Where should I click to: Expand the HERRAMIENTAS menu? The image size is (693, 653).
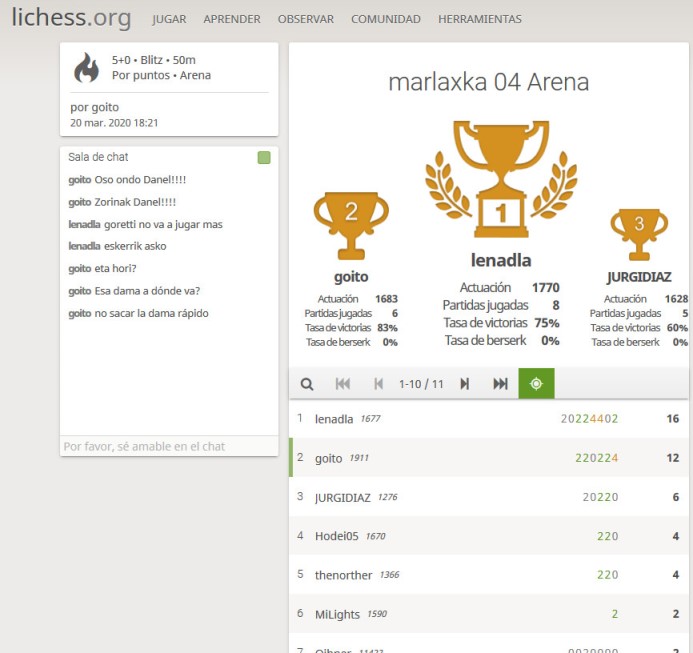click(480, 19)
